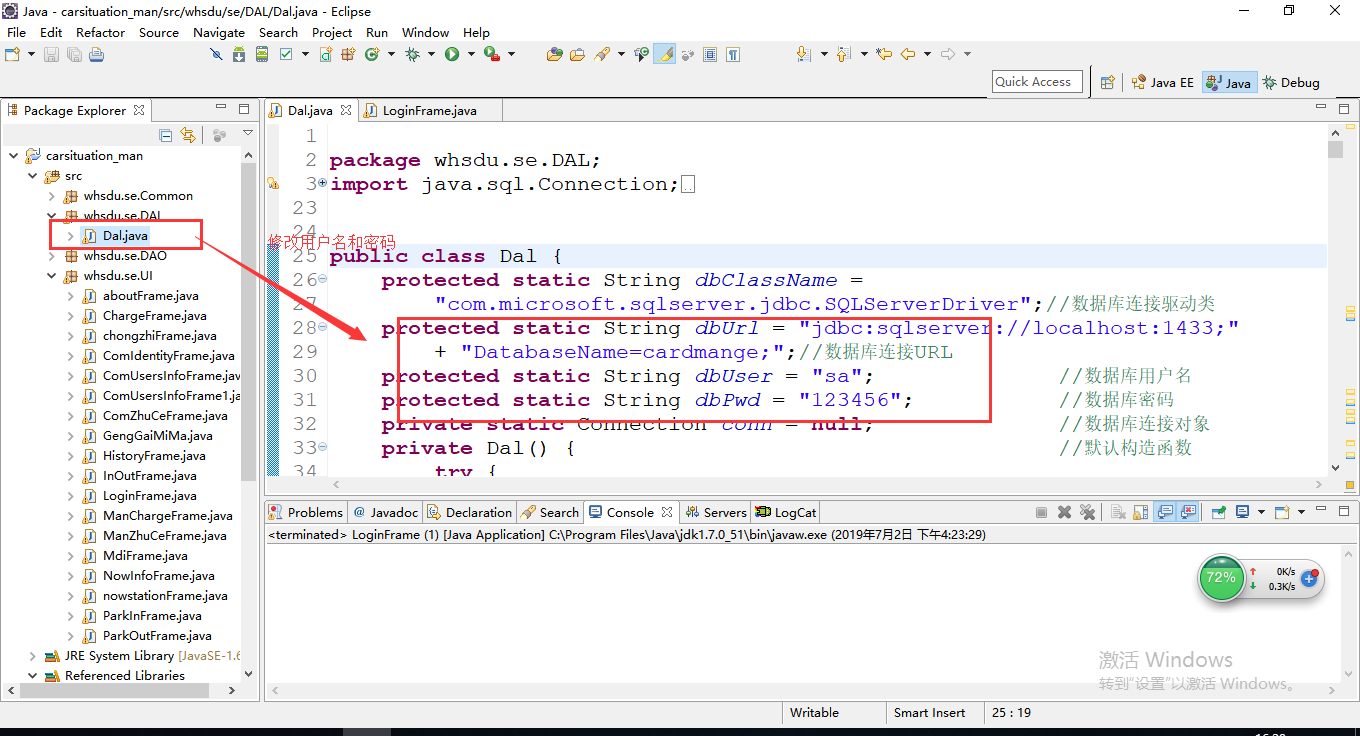Viewport: 1360px width, 736px height.
Task: Open the Android SDK Manager icon
Action: click(239, 54)
